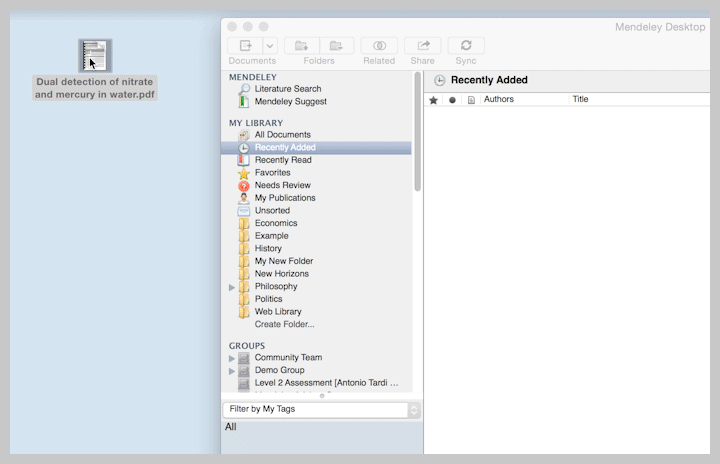Viewport: 720px width, 464px height.
Task: Expand the Philosophy folder triangle
Action: coord(232,287)
